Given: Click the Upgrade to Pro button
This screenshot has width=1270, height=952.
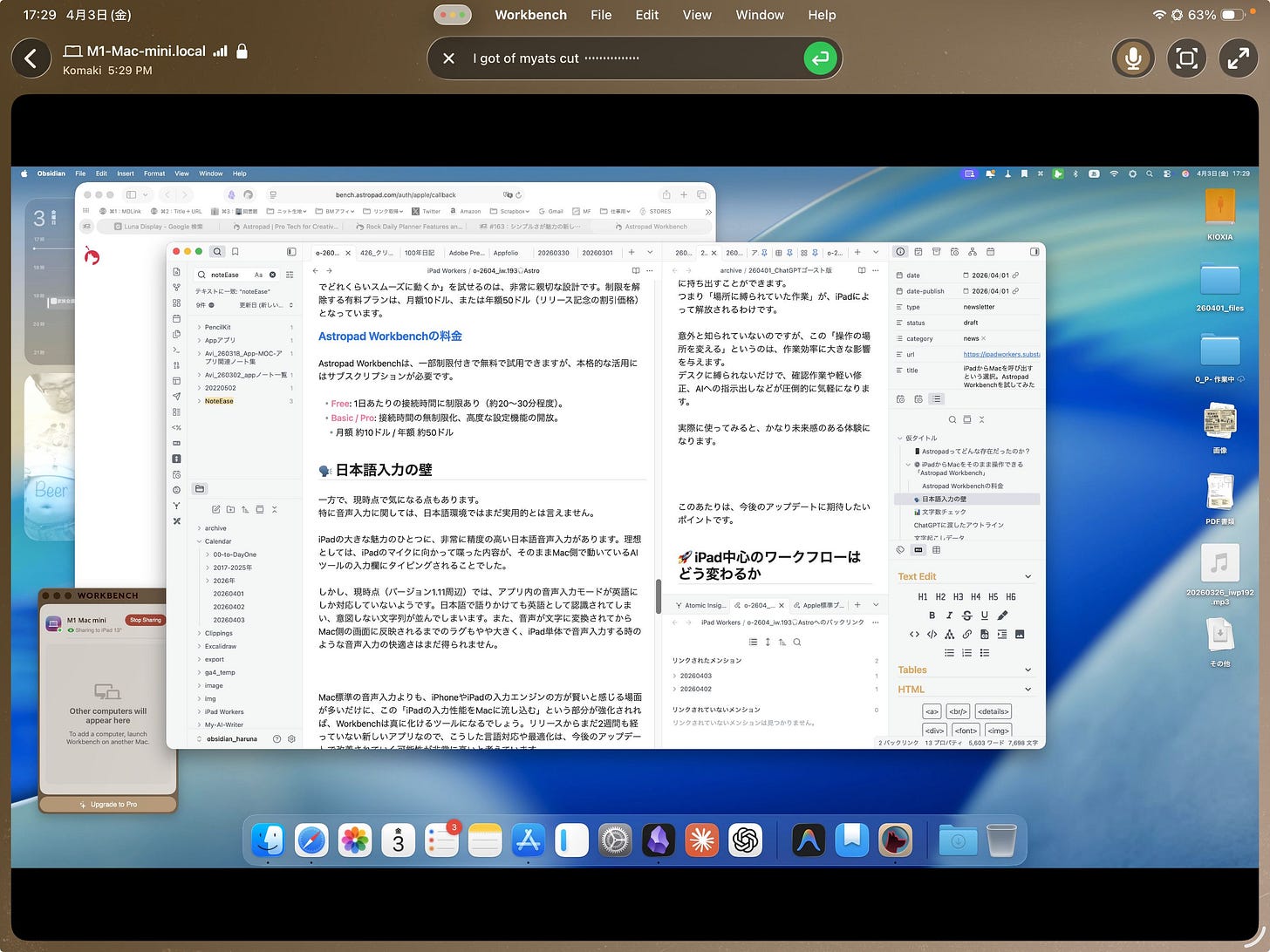Looking at the screenshot, I should [108, 804].
